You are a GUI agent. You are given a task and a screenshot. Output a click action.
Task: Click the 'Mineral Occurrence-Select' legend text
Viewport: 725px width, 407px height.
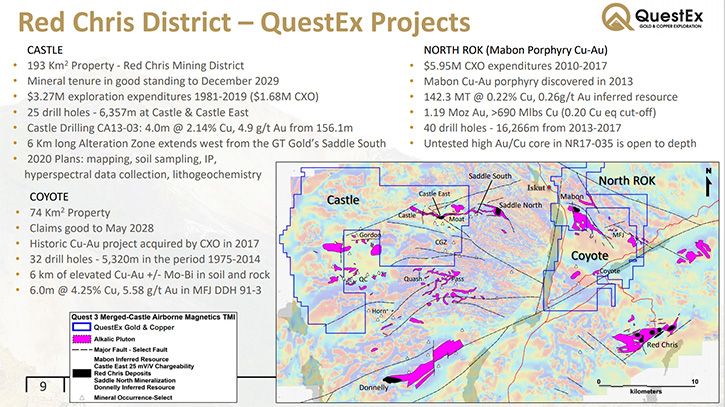coord(133,397)
